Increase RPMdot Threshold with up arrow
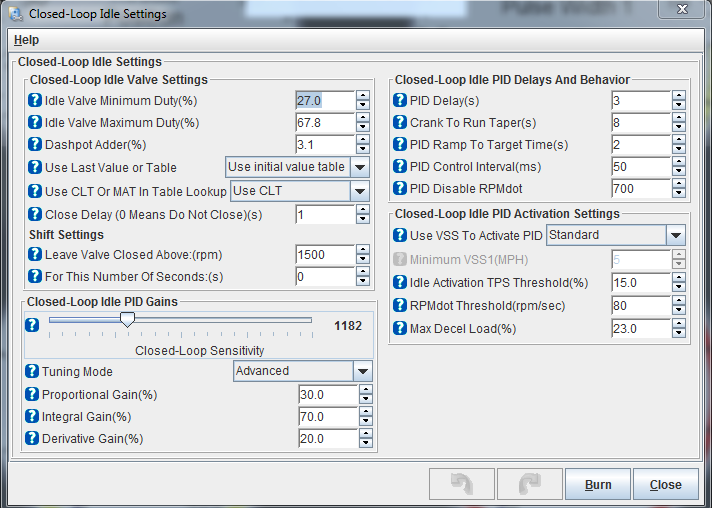The image size is (712, 508). [678, 301]
